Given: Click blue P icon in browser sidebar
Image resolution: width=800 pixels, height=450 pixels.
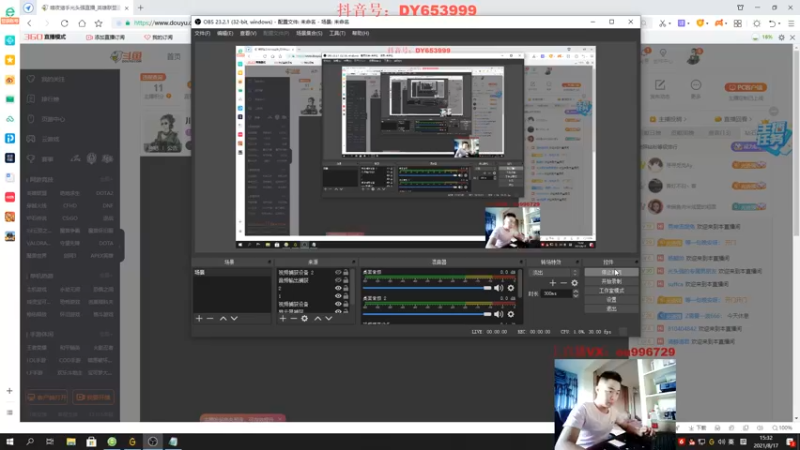Looking at the screenshot, I should pos(10,138).
